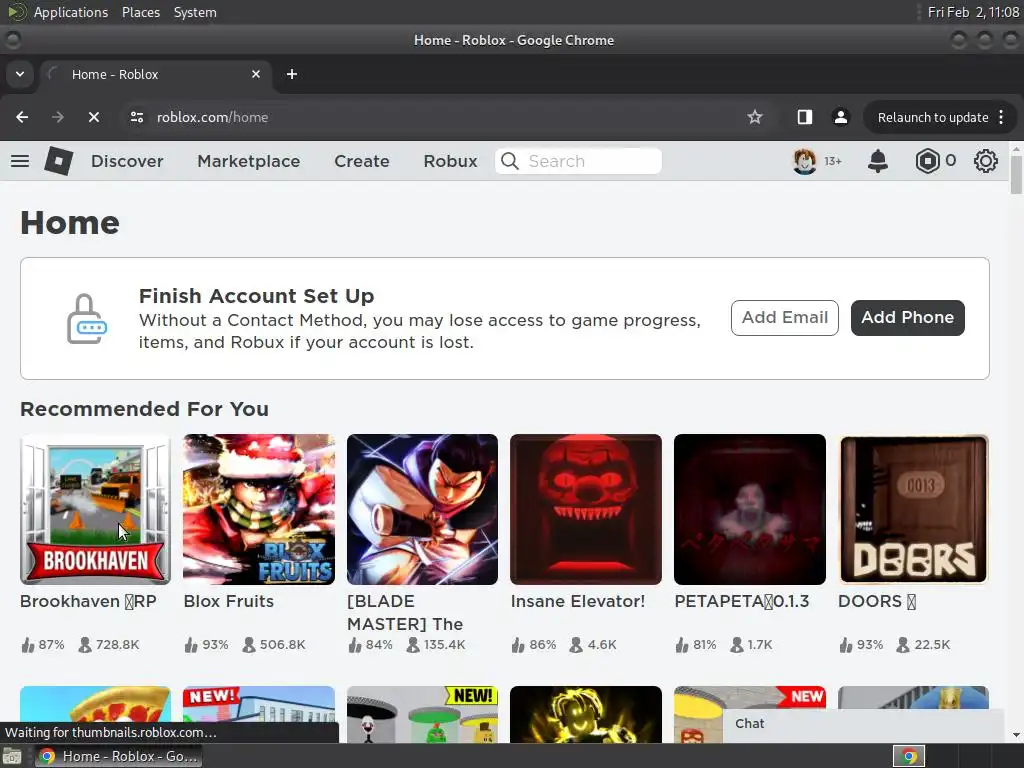This screenshot has height=768, width=1024.
Task: Click the Insane Elevator! game title
Action: point(578,601)
